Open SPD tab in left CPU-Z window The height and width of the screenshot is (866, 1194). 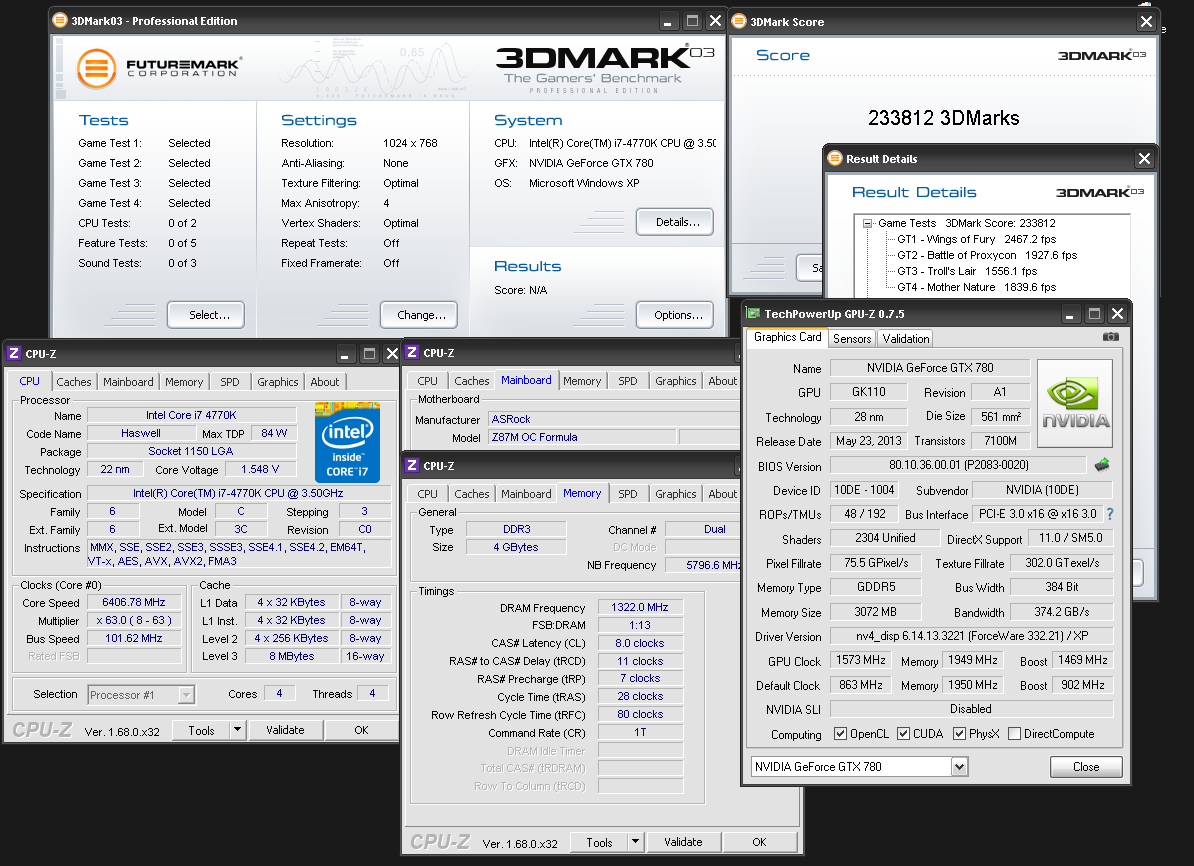(230, 382)
